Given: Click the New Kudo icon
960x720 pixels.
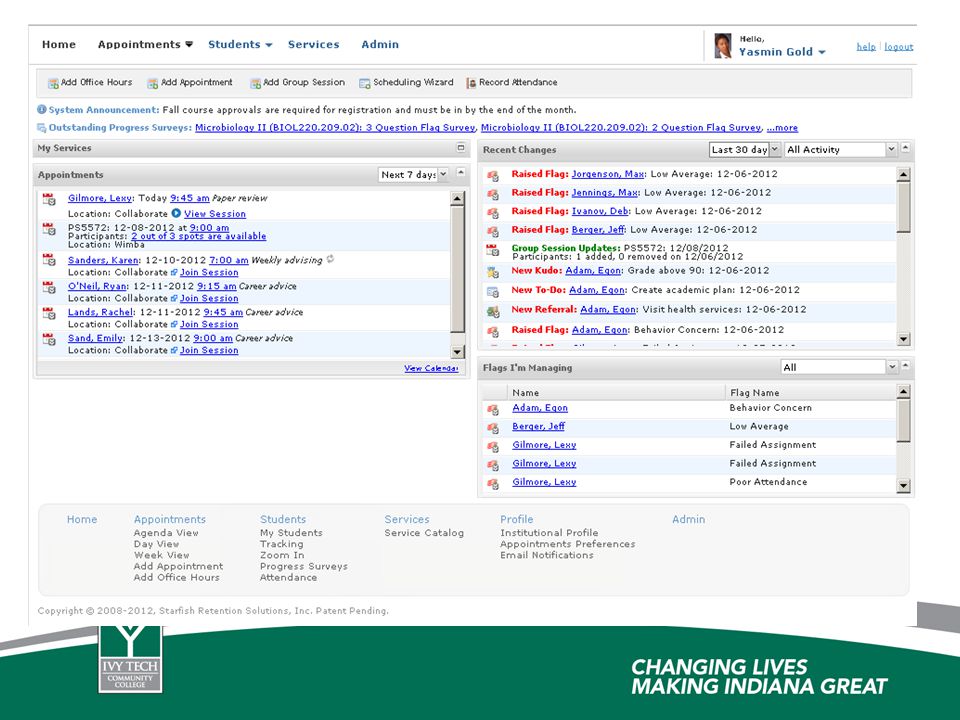Looking at the screenshot, I should tap(493, 272).
